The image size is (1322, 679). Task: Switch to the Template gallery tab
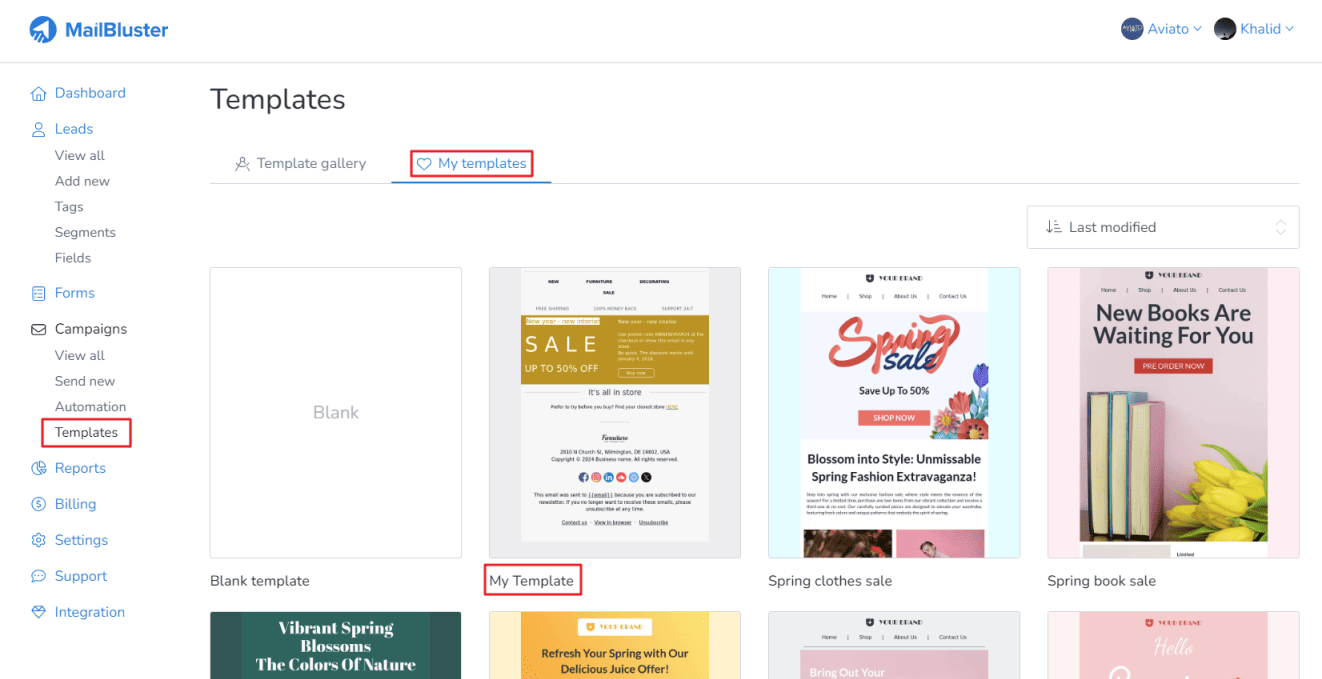tap(300, 164)
